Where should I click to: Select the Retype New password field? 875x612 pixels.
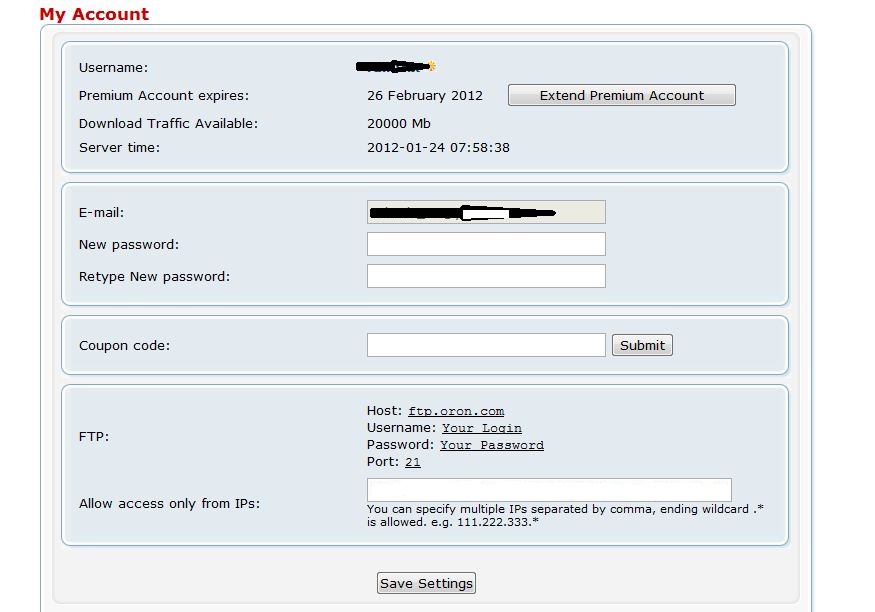point(486,276)
